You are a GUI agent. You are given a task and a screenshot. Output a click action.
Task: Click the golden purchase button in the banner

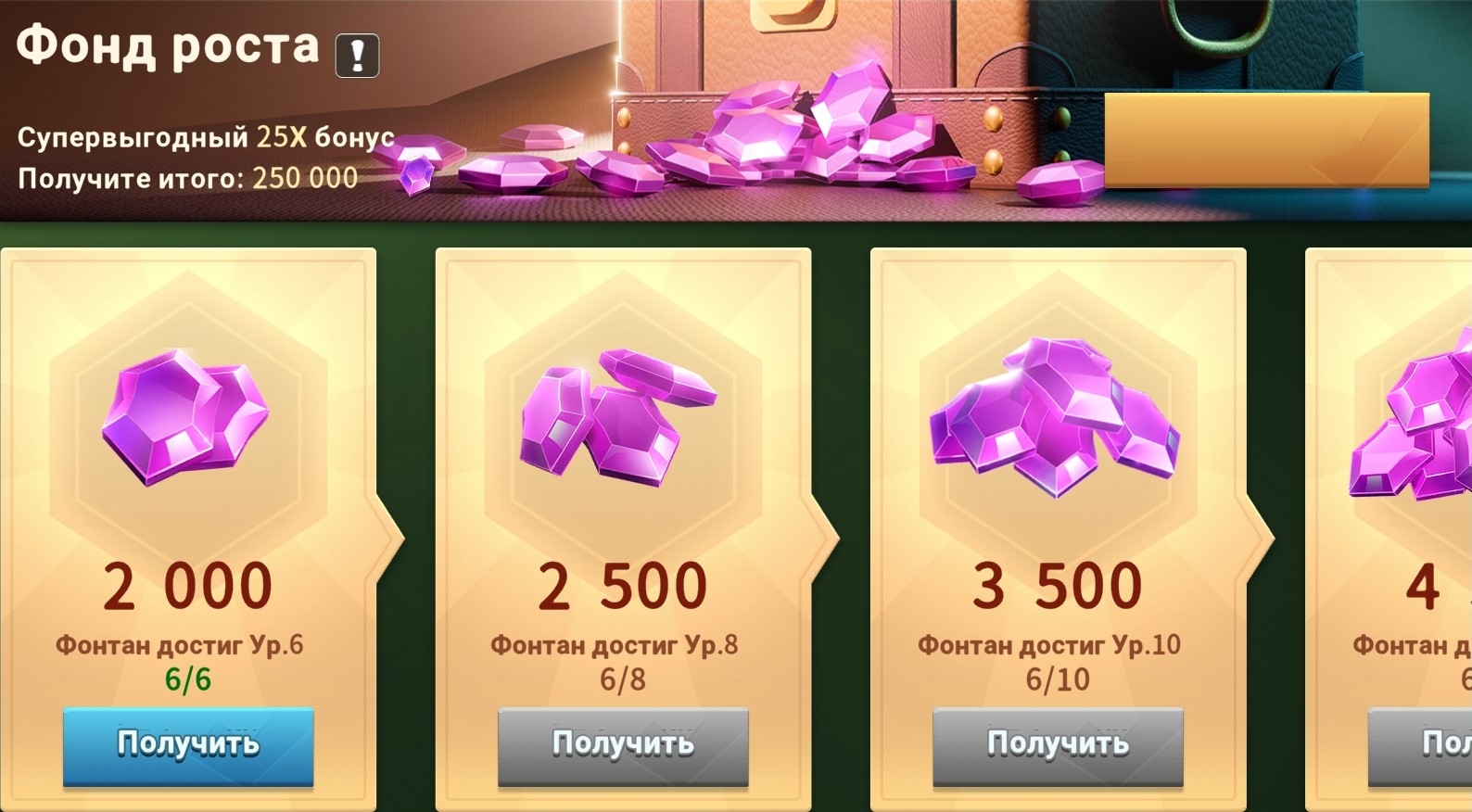(1266, 140)
